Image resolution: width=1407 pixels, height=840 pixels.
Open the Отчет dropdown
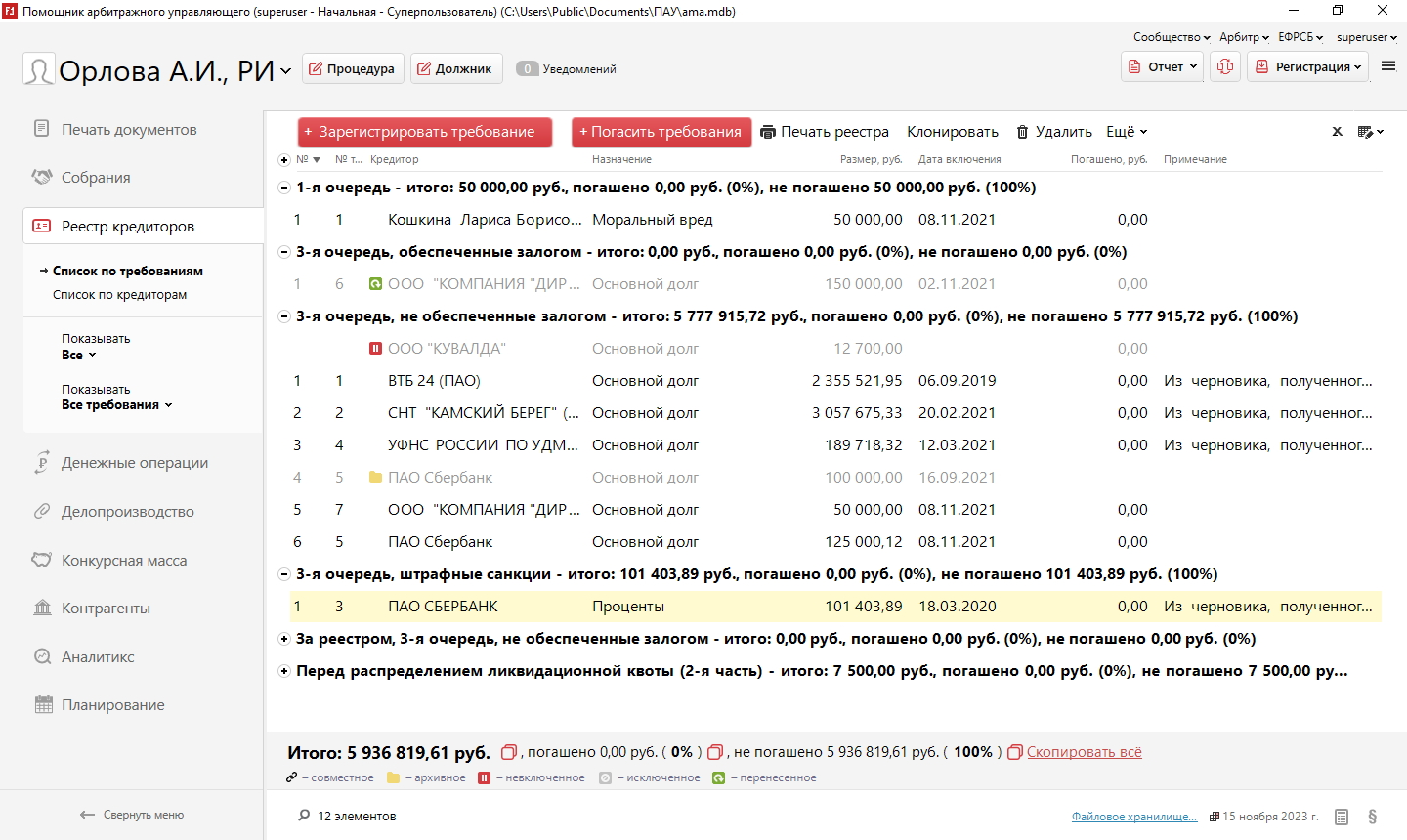point(1162,67)
